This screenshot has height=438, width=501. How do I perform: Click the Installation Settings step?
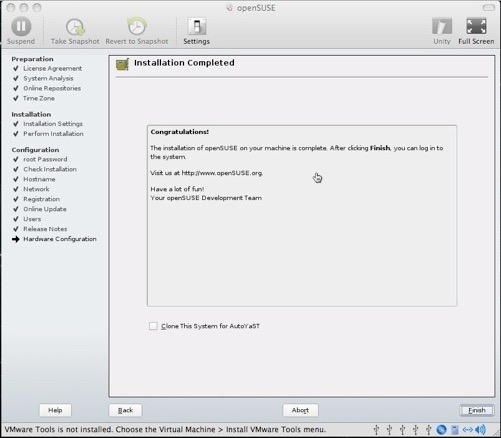pos(53,124)
